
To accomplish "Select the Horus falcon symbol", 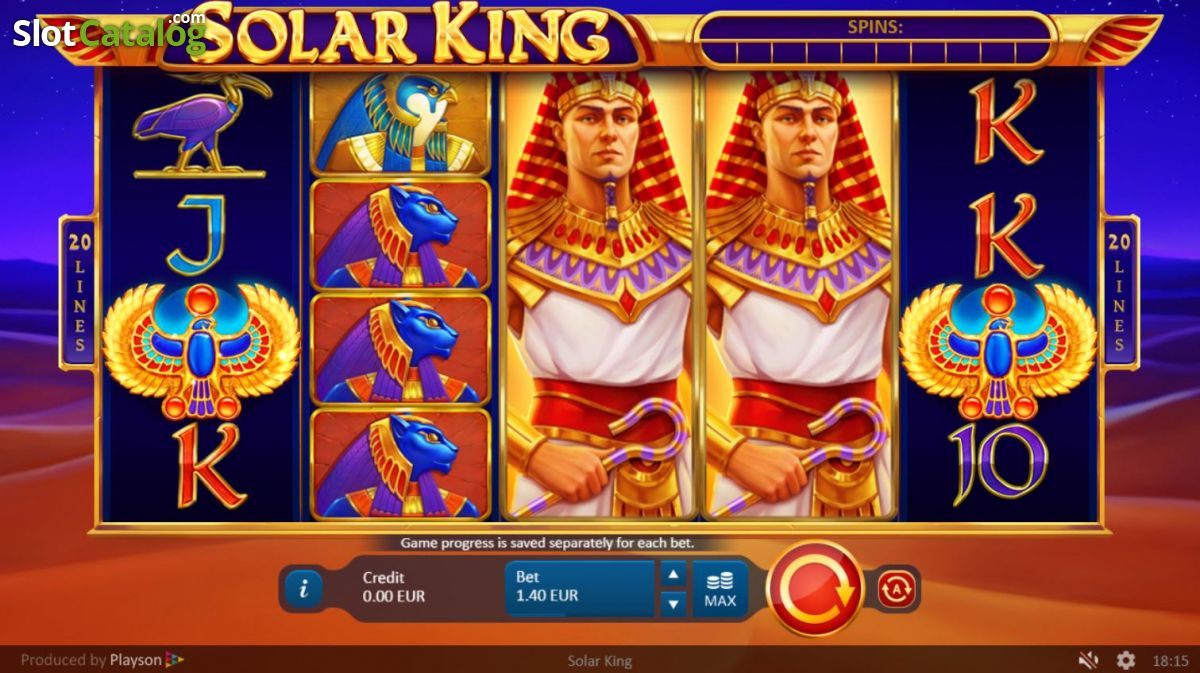I will tap(401, 122).
